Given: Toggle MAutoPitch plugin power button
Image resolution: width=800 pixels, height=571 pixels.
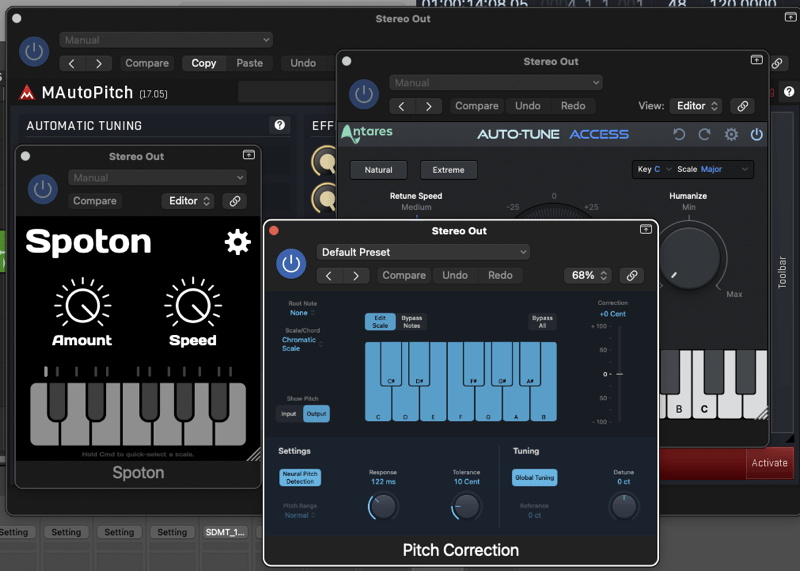Looking at the screenshot, I should point(34,51).
